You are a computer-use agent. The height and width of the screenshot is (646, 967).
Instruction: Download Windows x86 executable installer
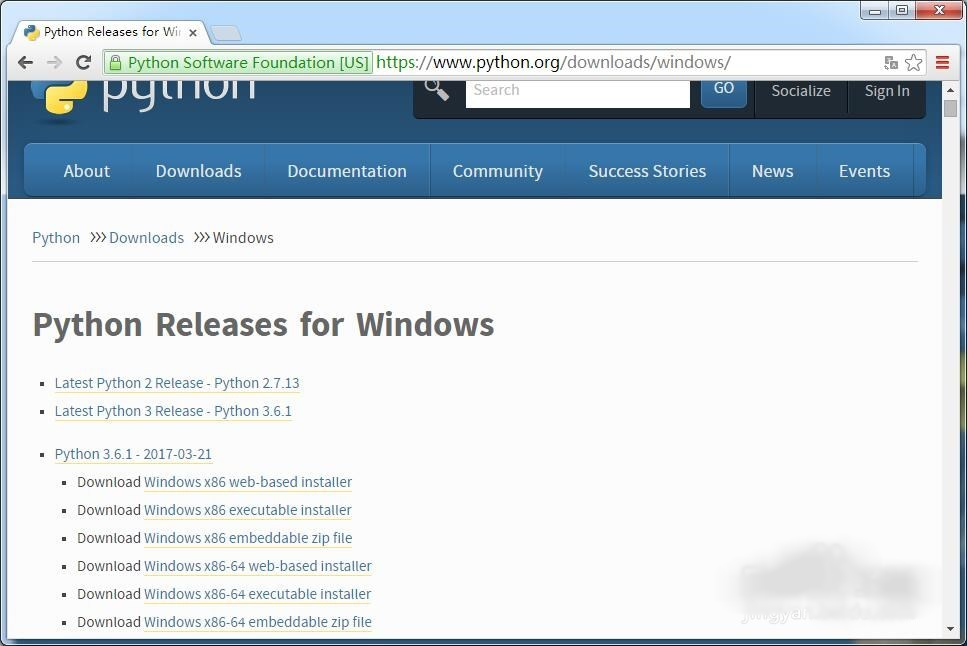coord(247,510)
